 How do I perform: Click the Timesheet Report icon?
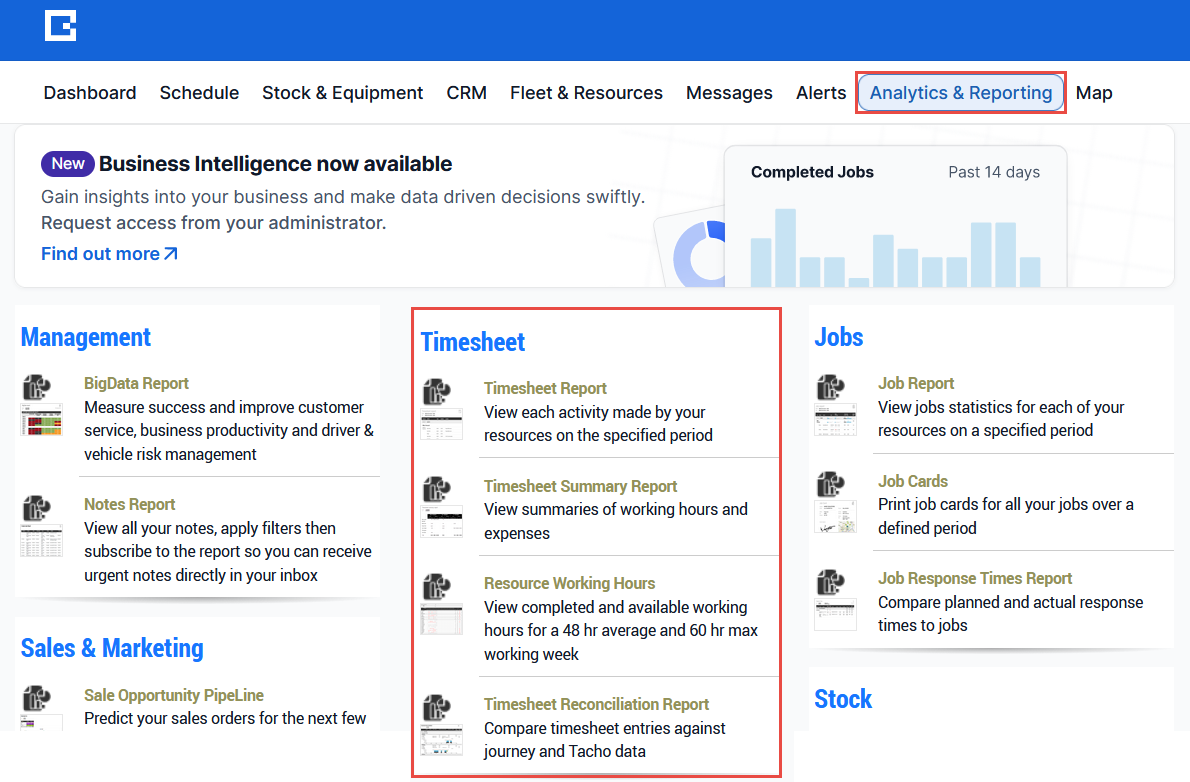441,409
